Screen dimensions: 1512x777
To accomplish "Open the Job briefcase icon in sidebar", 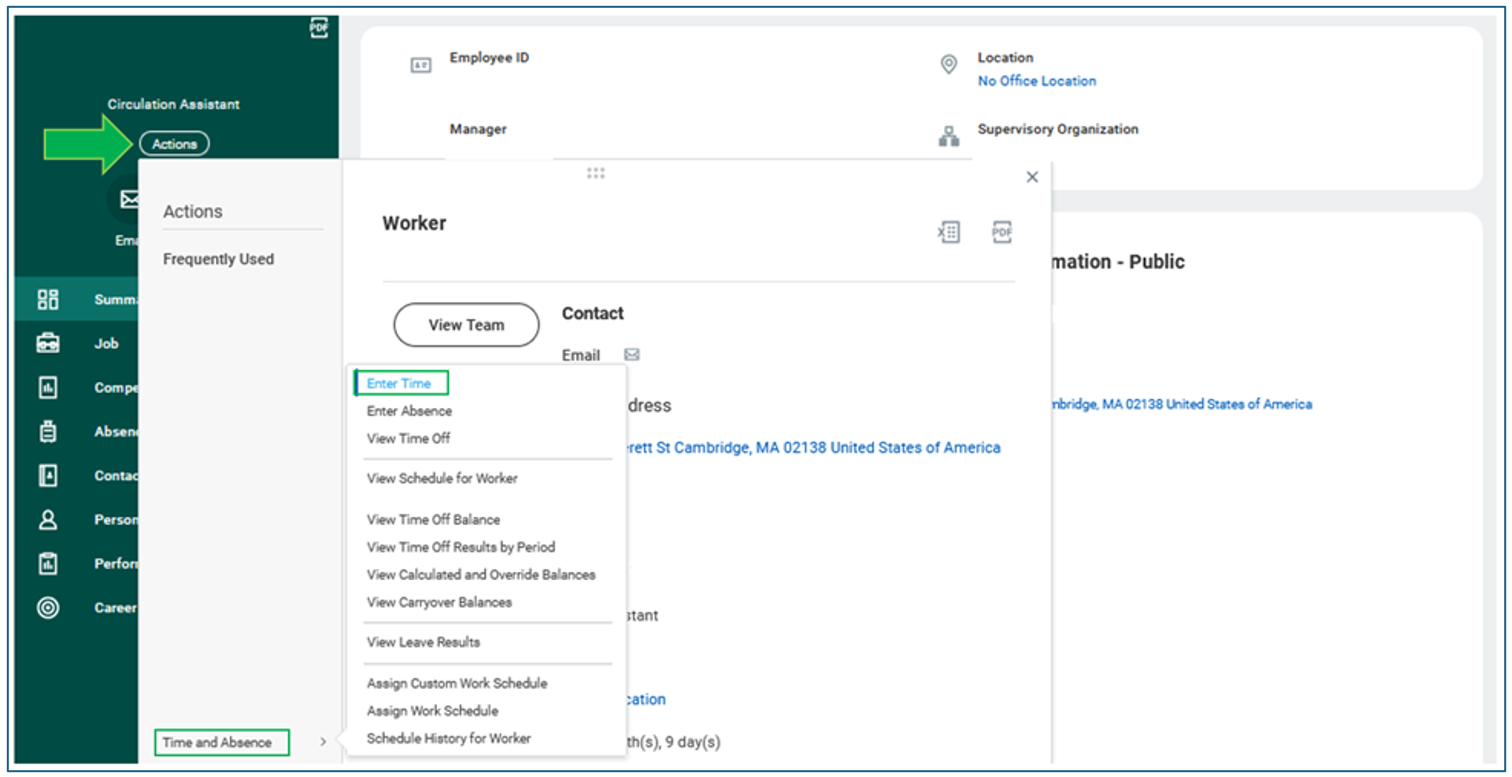I will coord(48,343).
